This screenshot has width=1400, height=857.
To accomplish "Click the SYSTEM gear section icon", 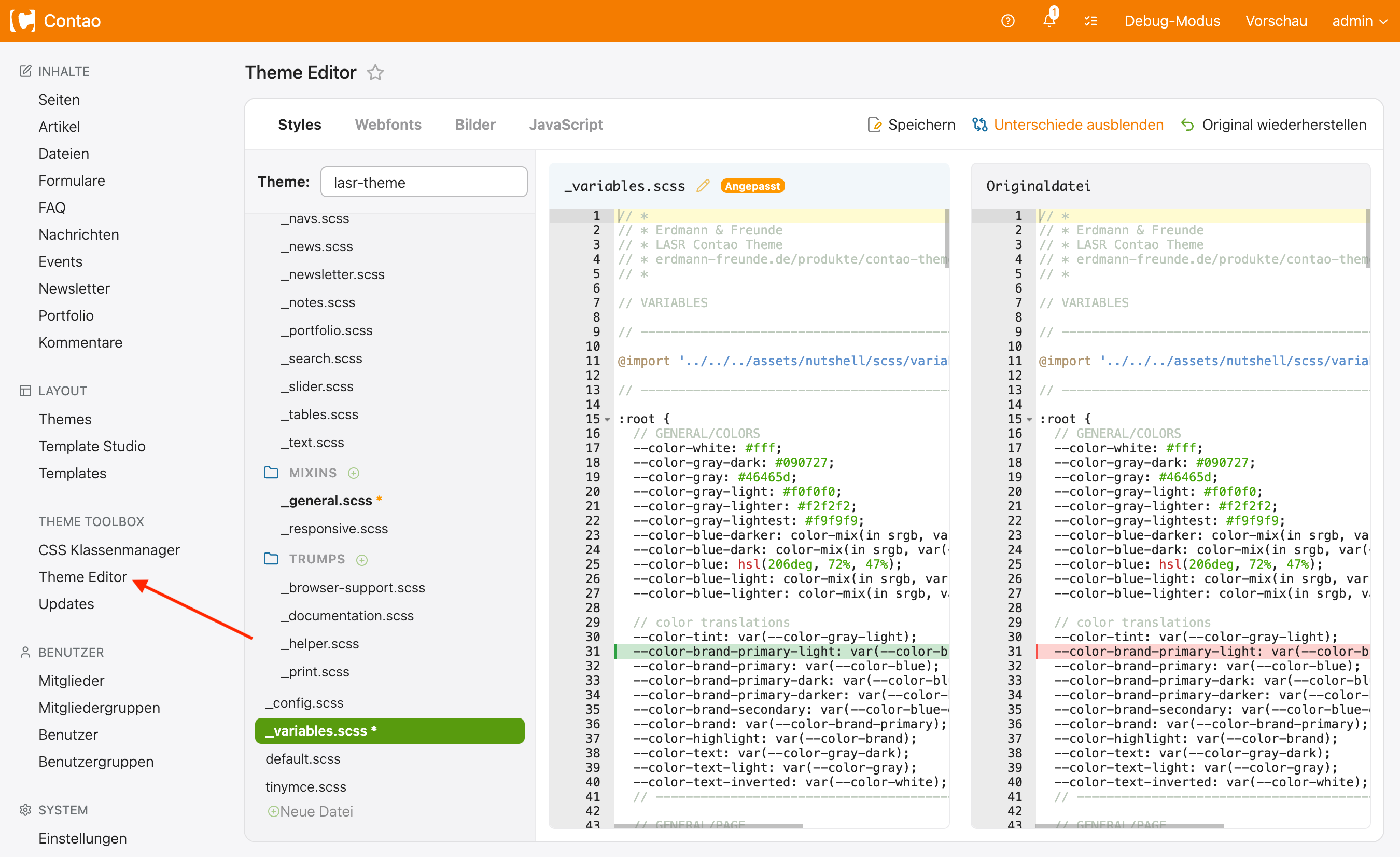I will pyautogui.click(x=25, y=810).
